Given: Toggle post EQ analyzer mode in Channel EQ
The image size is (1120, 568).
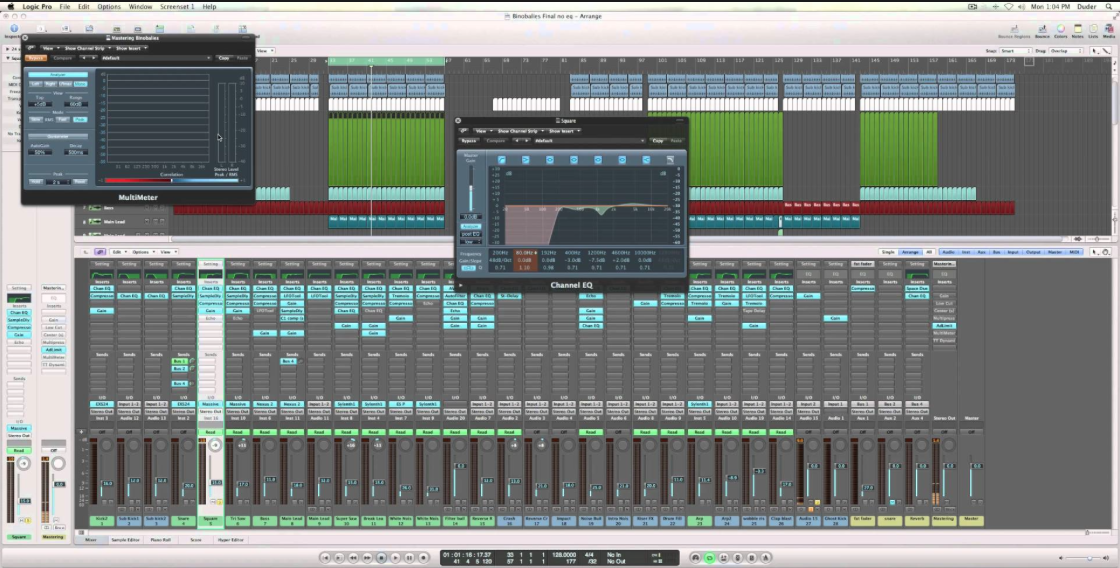Looking at the screenshot, I should 471,234.
